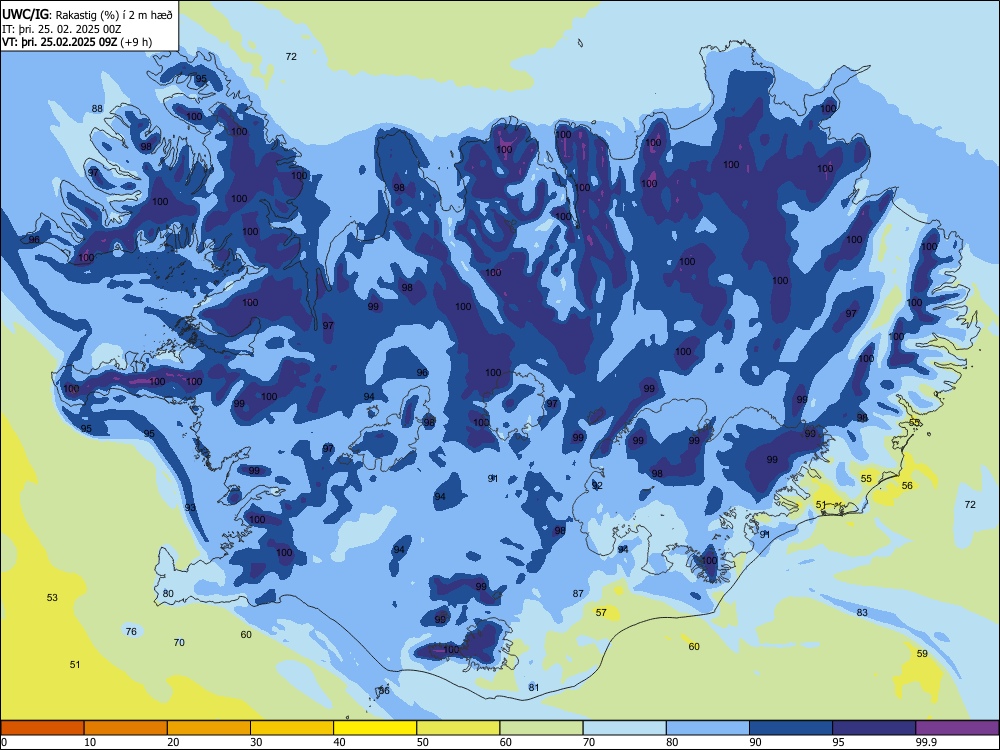Click the dark orange 0–10 legend swatch
1000x750 pixels.
[42, 728]
